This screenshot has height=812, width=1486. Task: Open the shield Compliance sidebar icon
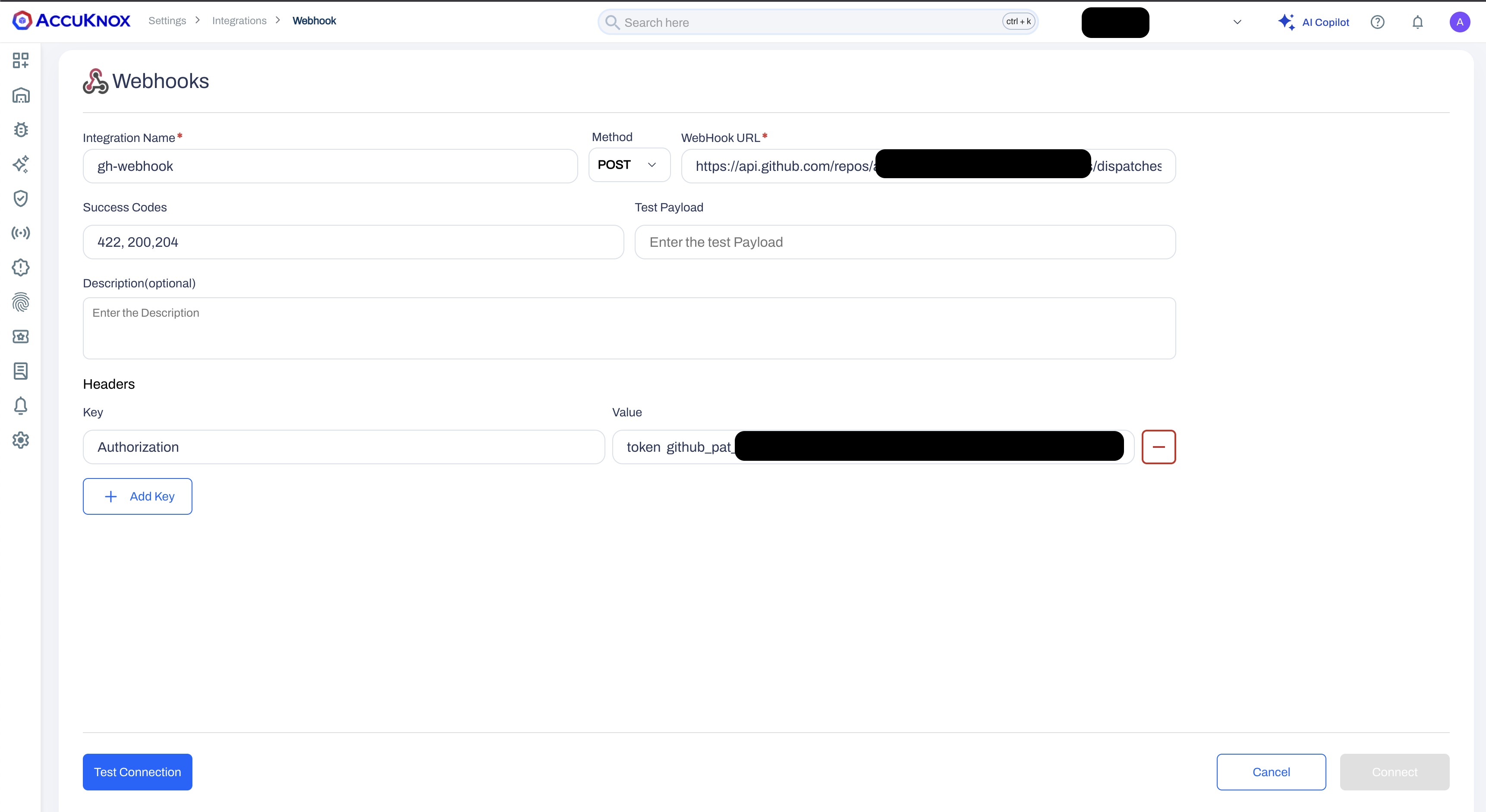21,198
